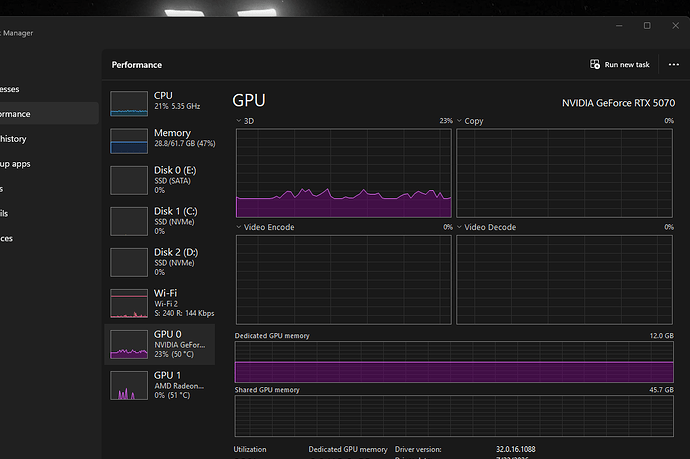Image resolution: width=690 pixels, height=459 pixels.
Task: Click the Run new task button label
Action: tap(627, 65)
